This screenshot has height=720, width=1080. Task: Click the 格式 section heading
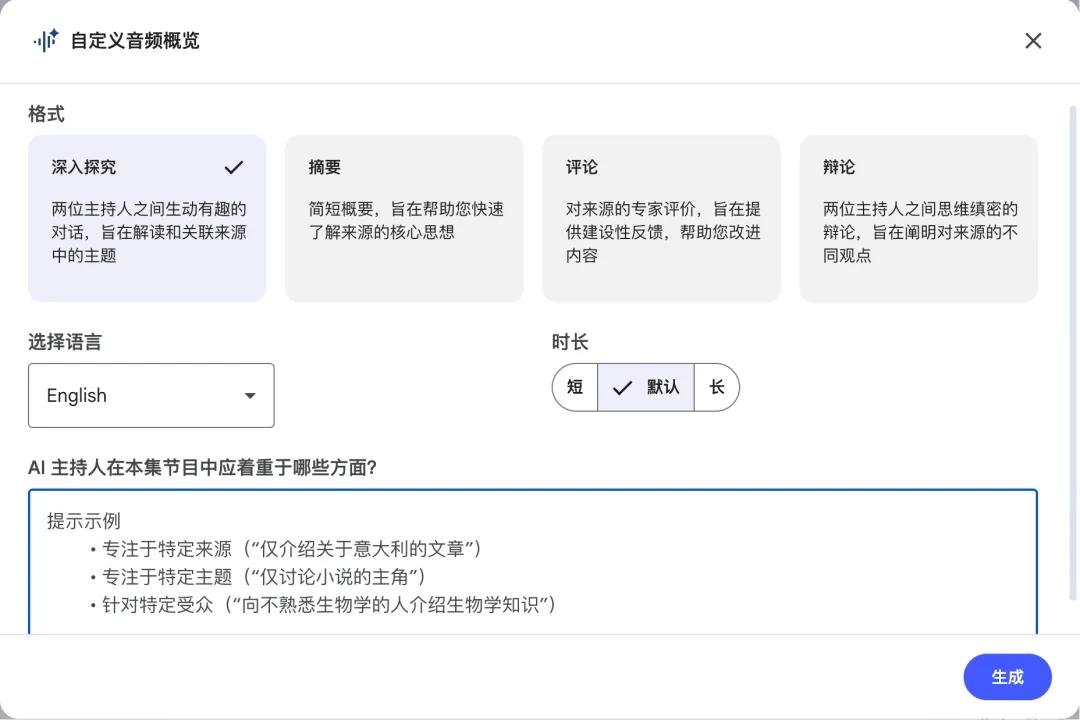pos(46,115)
